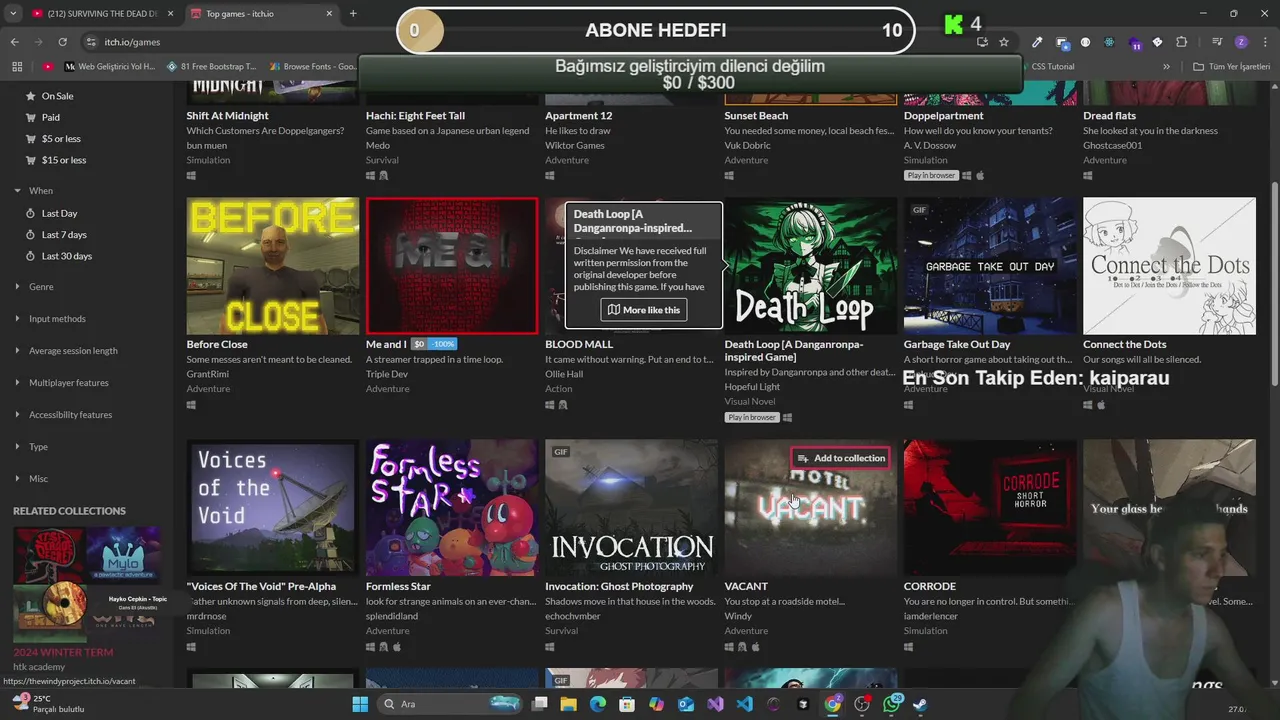Open the CSS Tutorial bookmark
This screenshot has width=1280, height=720.
[1053, 67]
